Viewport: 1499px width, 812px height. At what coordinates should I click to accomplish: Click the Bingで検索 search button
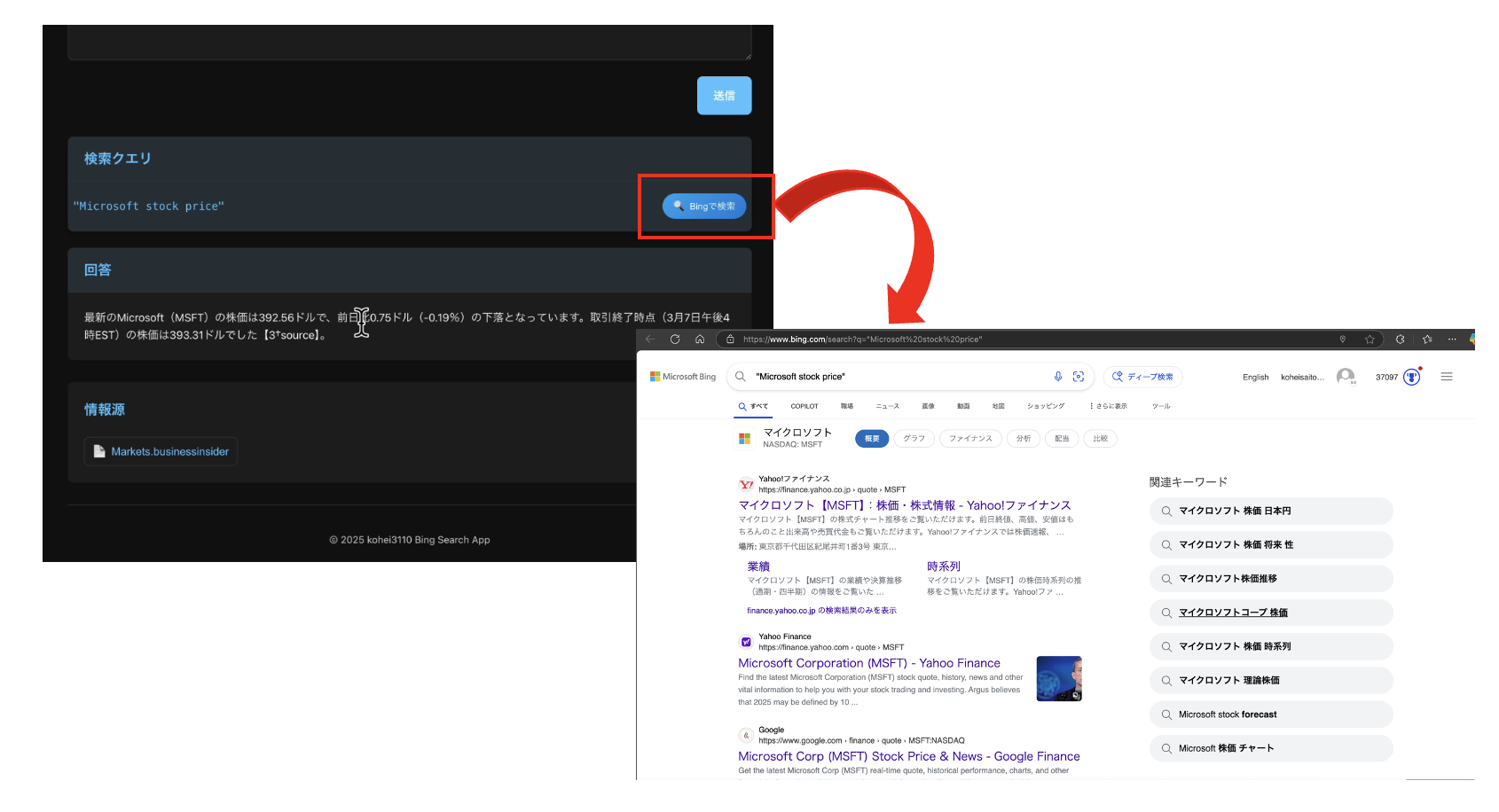pos(701,206)
